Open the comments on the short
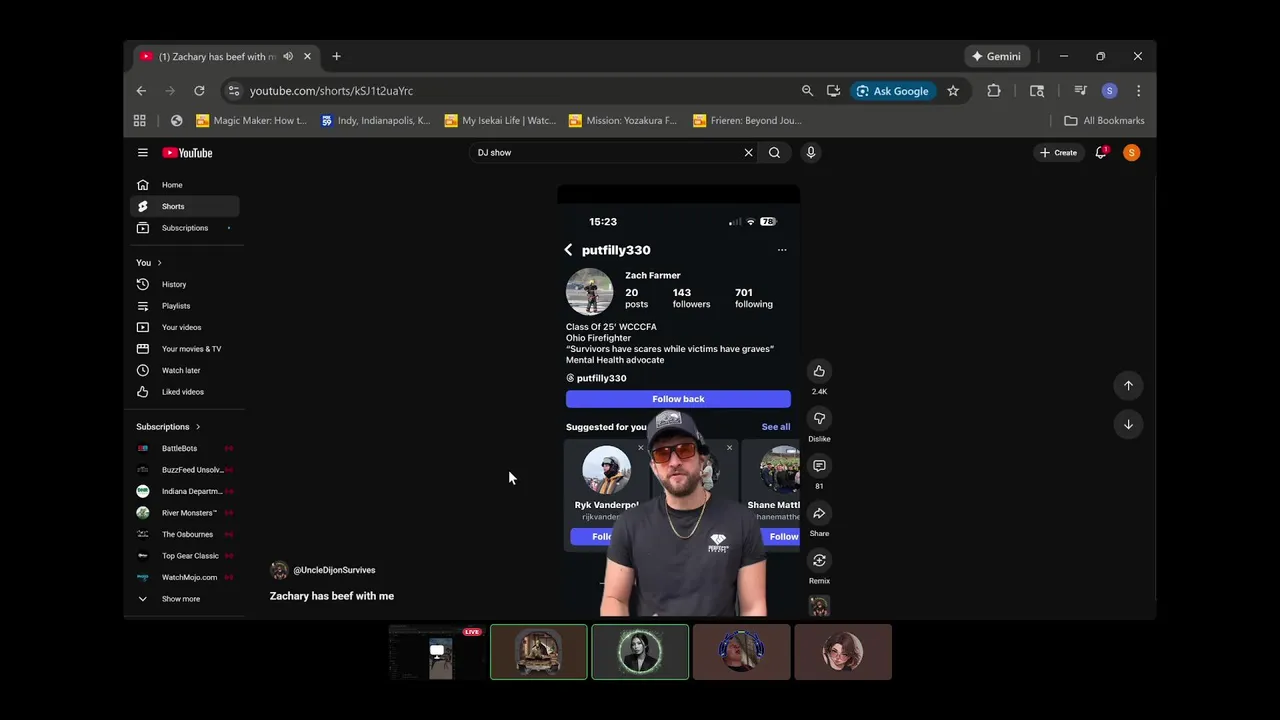Screen dimensions: 1280x720 819,466
